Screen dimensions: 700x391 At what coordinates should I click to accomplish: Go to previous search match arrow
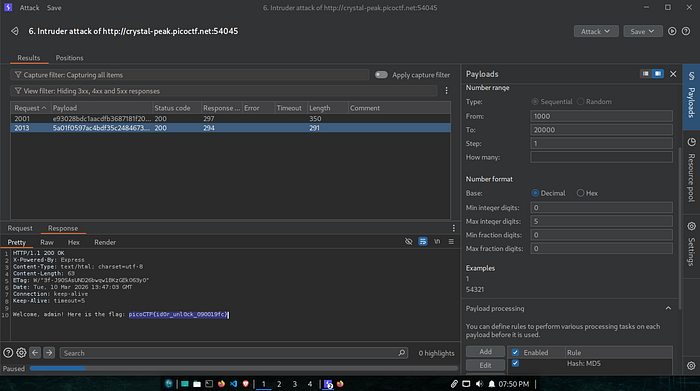(x=35, y=353)
